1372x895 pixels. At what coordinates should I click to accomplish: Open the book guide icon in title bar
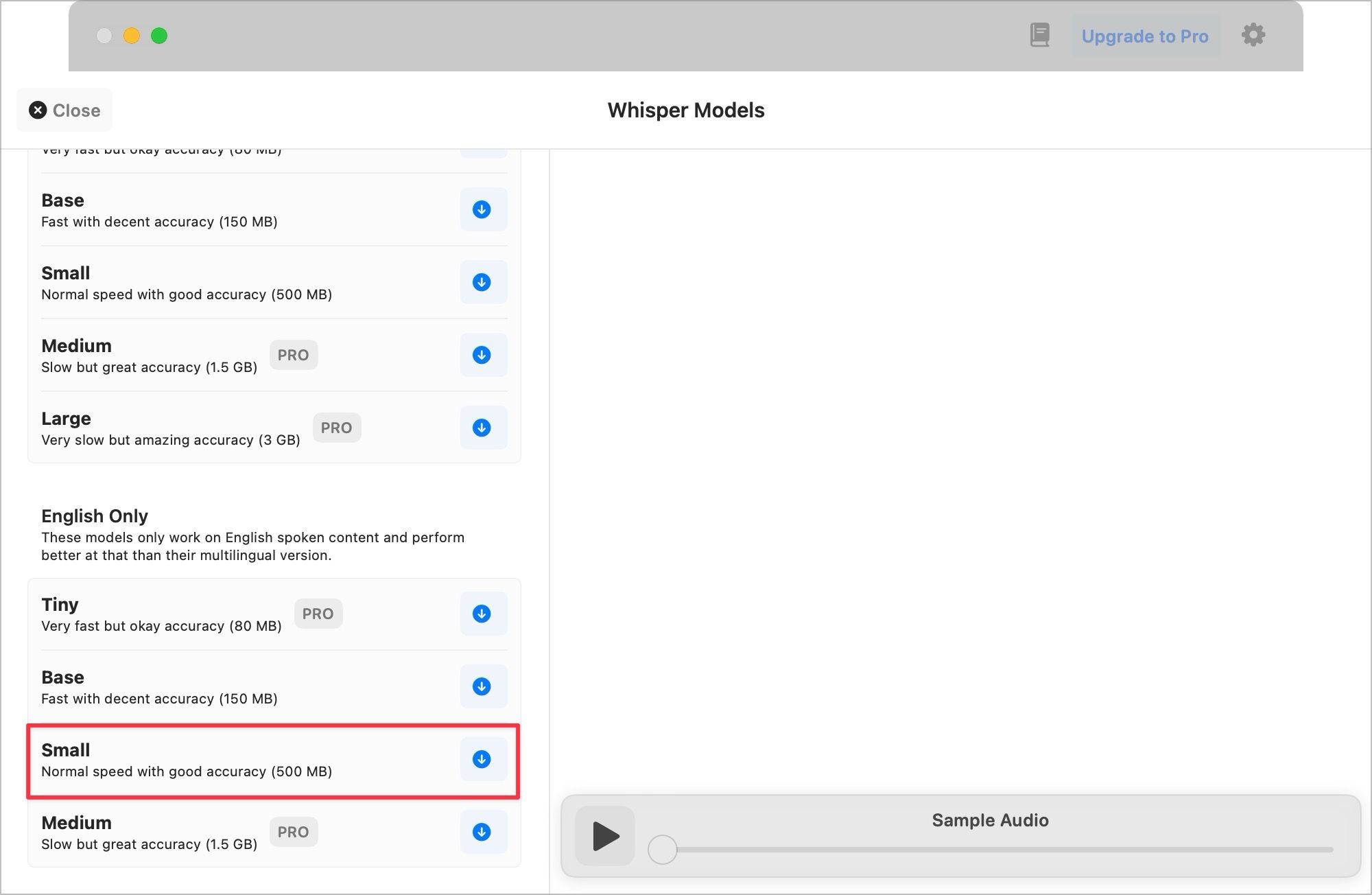(x=1040, y=35)
